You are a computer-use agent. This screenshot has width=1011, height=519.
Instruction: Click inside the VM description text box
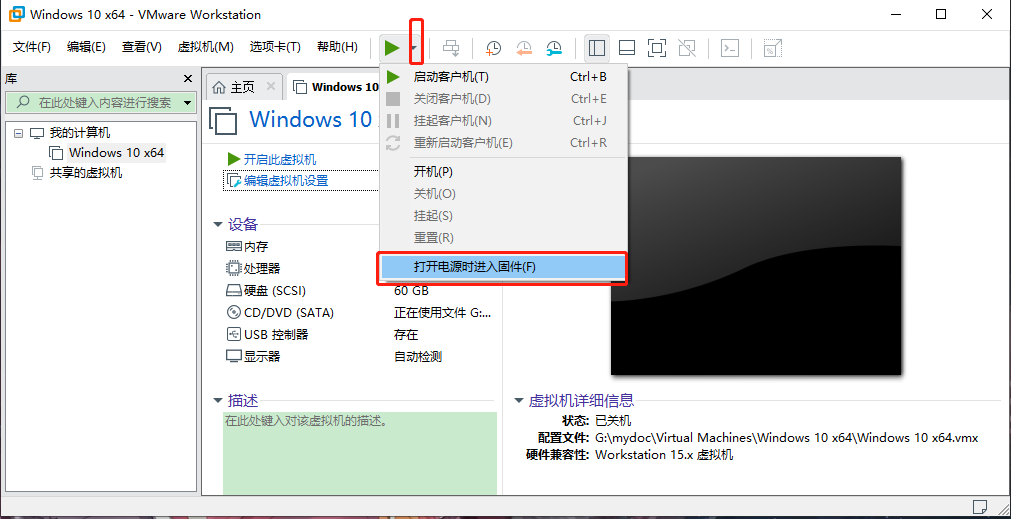360,454
